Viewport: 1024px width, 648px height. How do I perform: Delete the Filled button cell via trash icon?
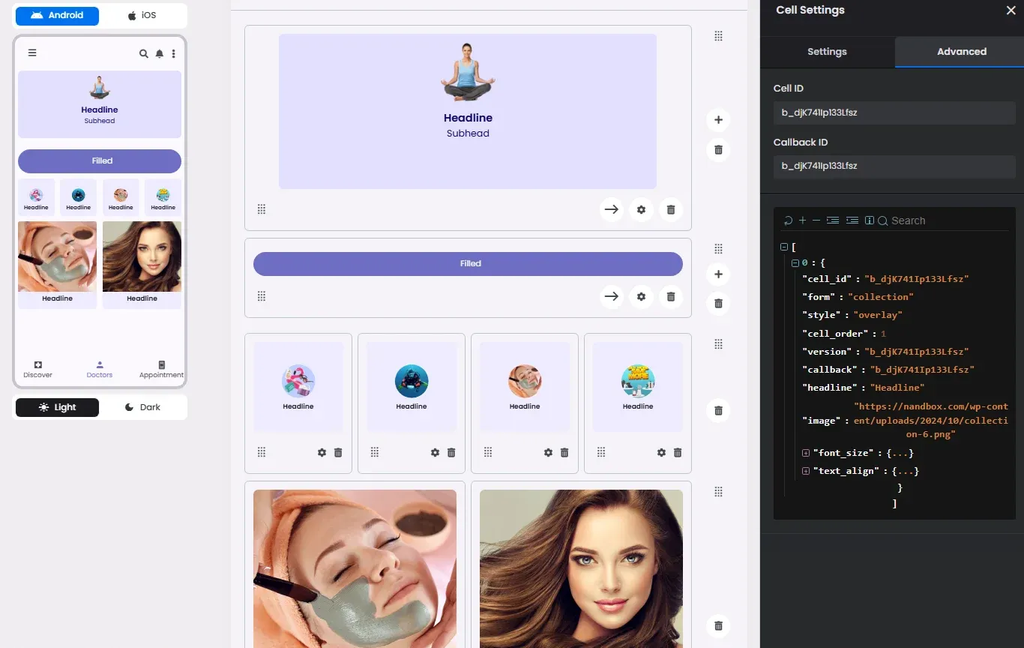click(x=670, y=297)
